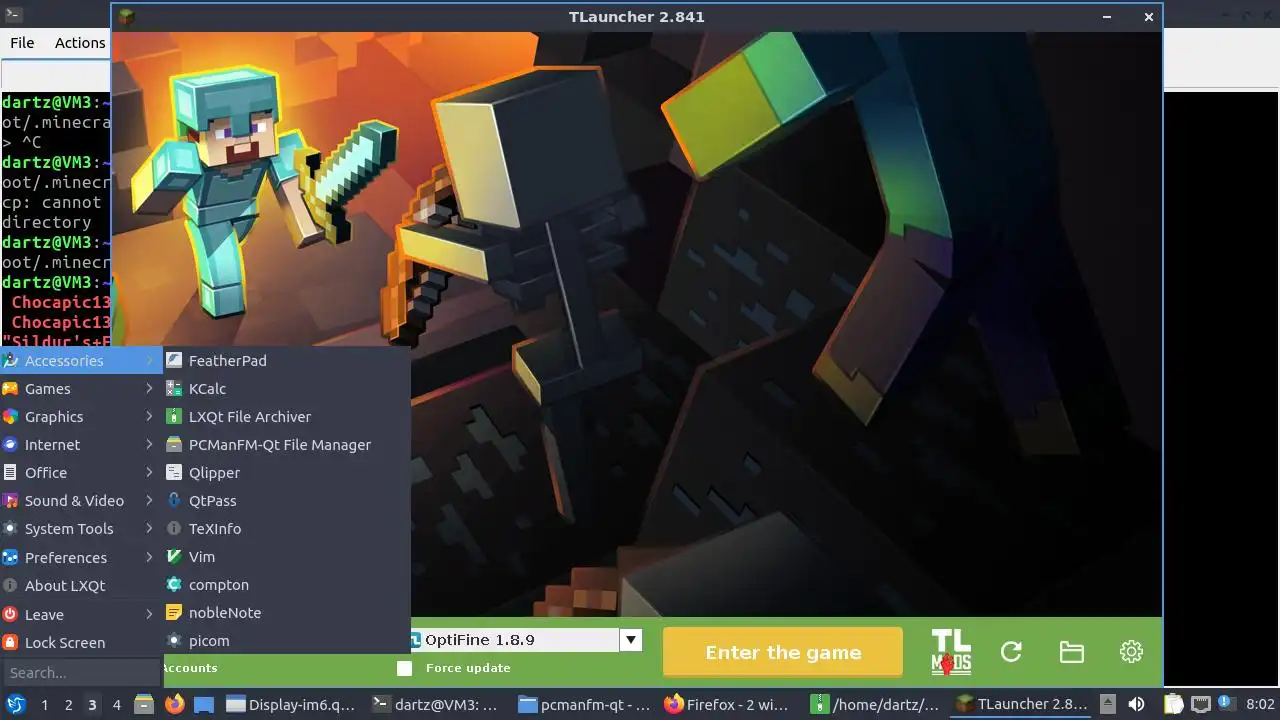
Task: Expand the Games submenu
Action: click(82, 388)
